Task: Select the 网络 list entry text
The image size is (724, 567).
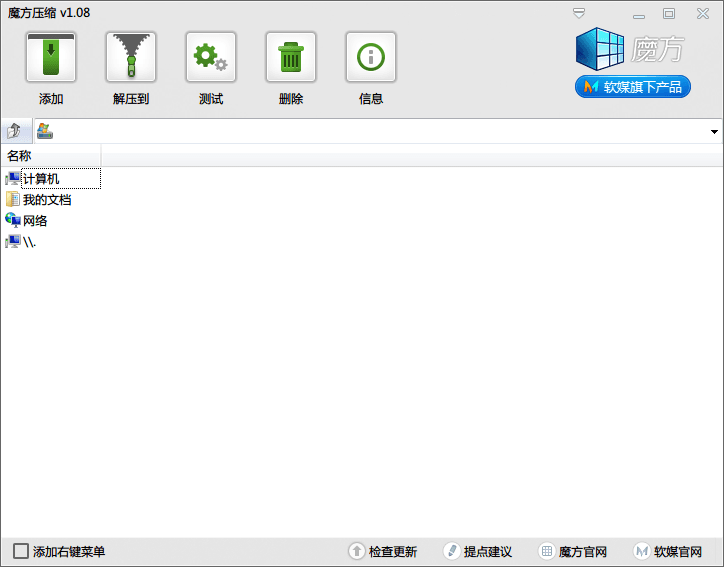Action: pyautogui.click(x=35, y=221)
